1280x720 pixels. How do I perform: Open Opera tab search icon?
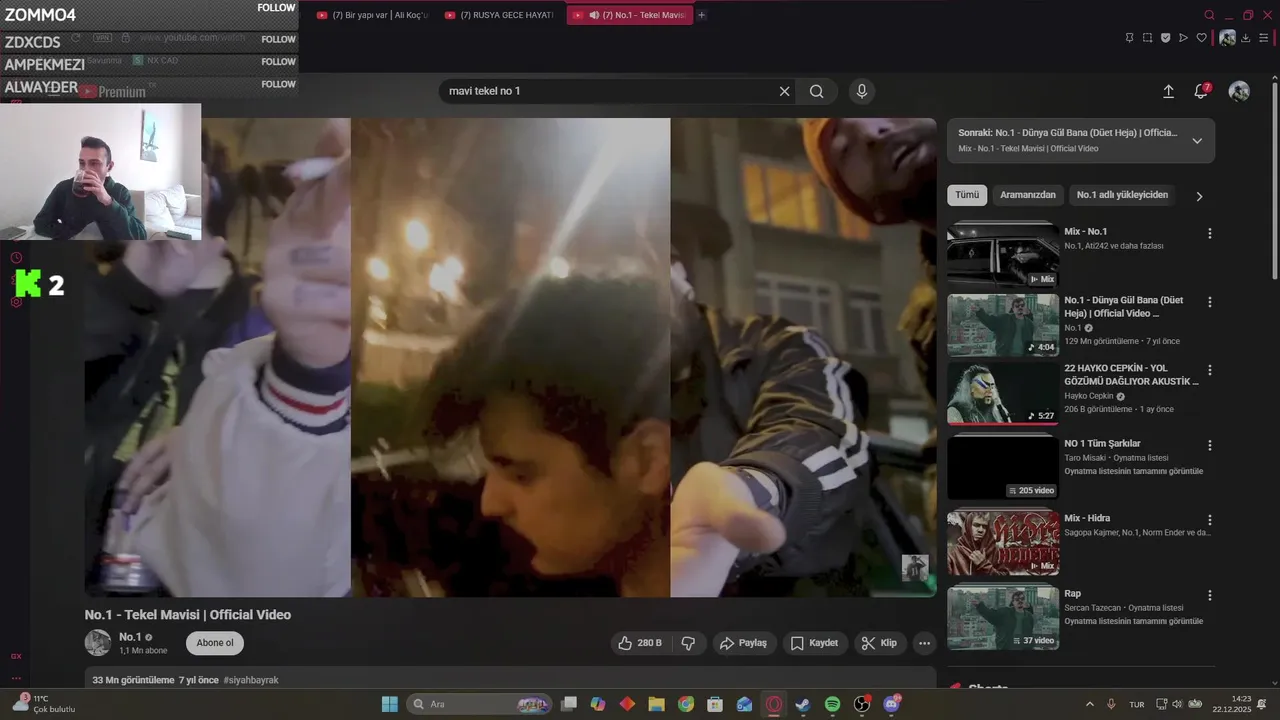(1209, 15)
